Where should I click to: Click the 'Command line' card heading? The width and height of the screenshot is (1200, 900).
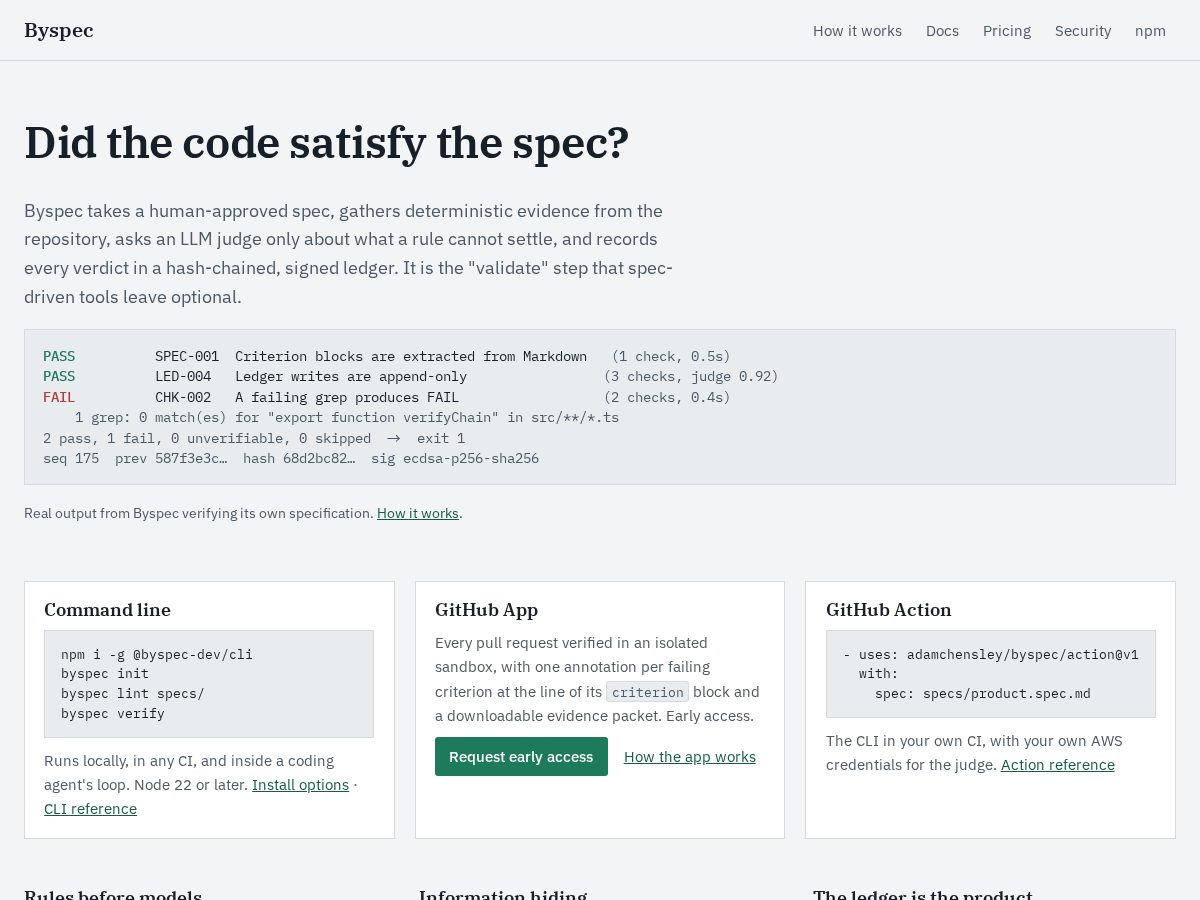[x=107, y=610]
